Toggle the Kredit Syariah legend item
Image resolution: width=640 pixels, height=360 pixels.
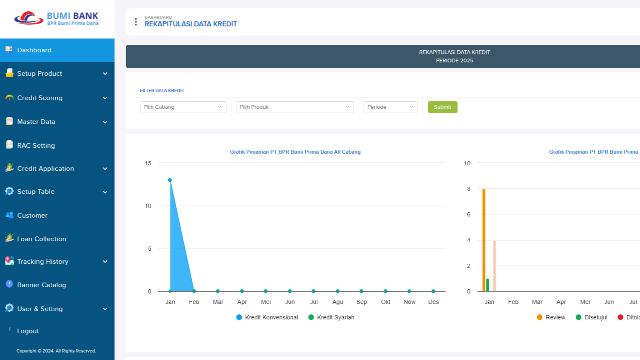[331, 317]
